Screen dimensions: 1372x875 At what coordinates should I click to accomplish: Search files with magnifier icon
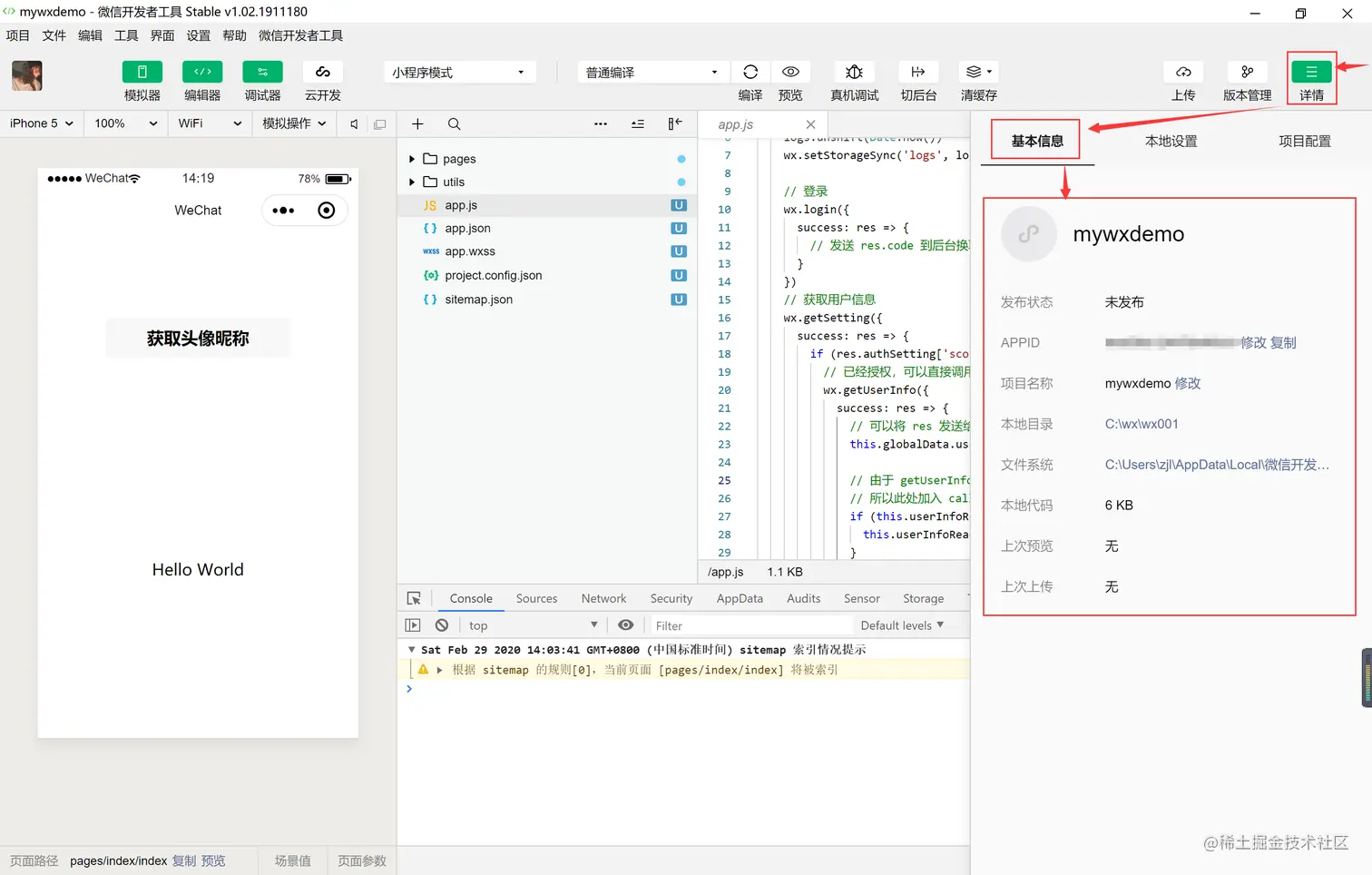tap(454, 124)
